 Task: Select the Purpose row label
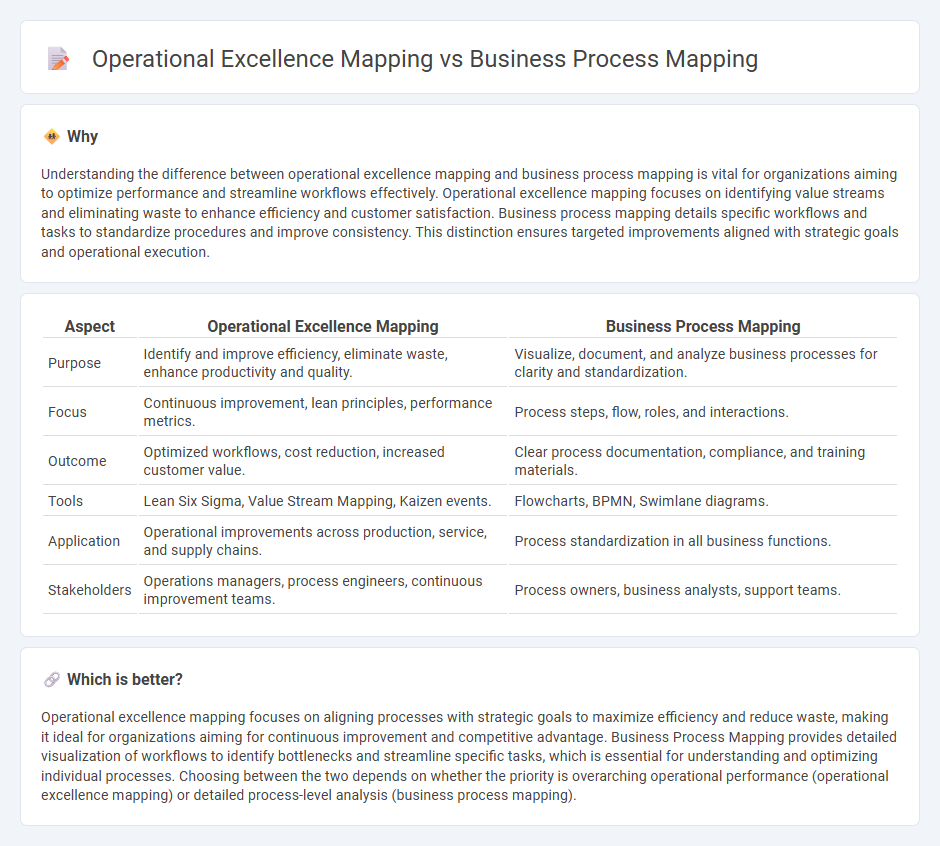(74, 363)
